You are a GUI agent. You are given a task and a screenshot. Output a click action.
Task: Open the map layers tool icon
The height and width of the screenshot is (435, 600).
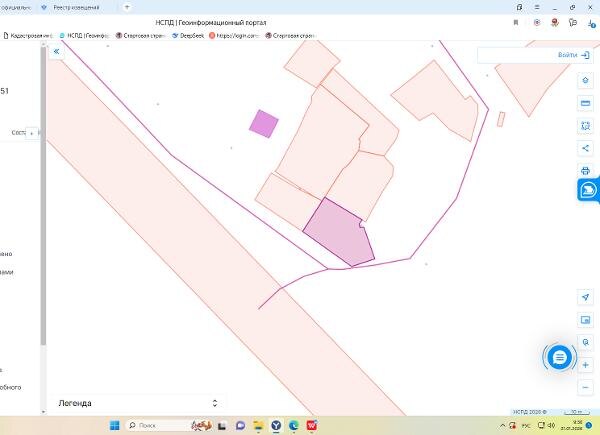tap(585, 80)
